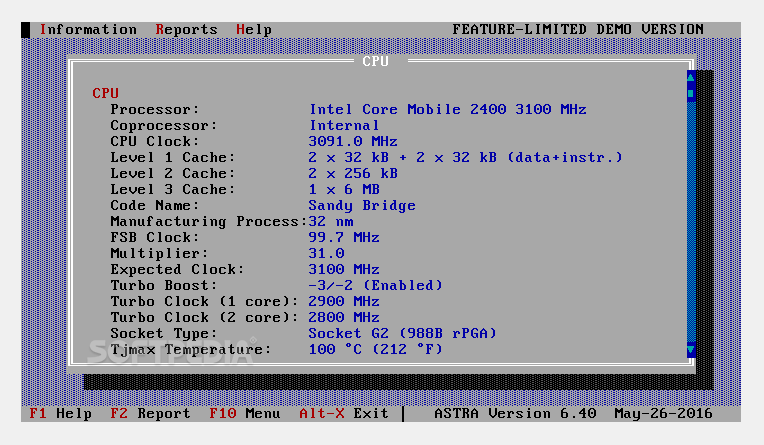Click the '2800 MHz' value

coord(344,318)
